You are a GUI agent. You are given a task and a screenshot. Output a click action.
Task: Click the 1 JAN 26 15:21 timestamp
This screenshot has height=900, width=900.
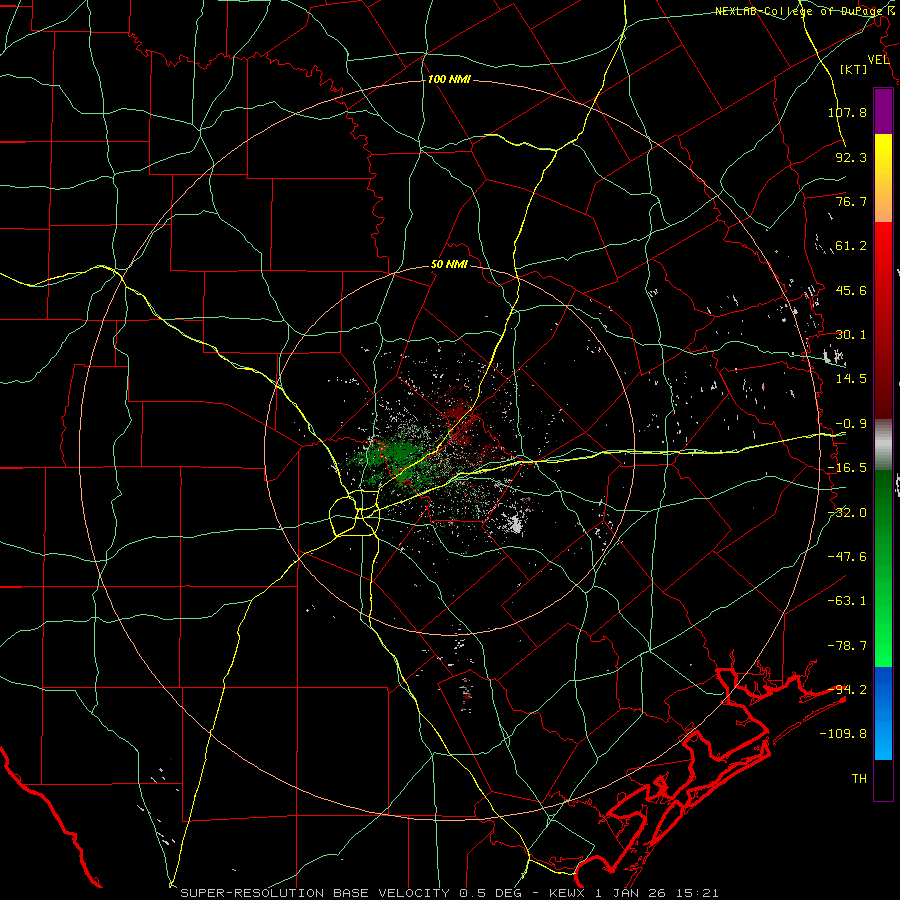pos(657,893)
